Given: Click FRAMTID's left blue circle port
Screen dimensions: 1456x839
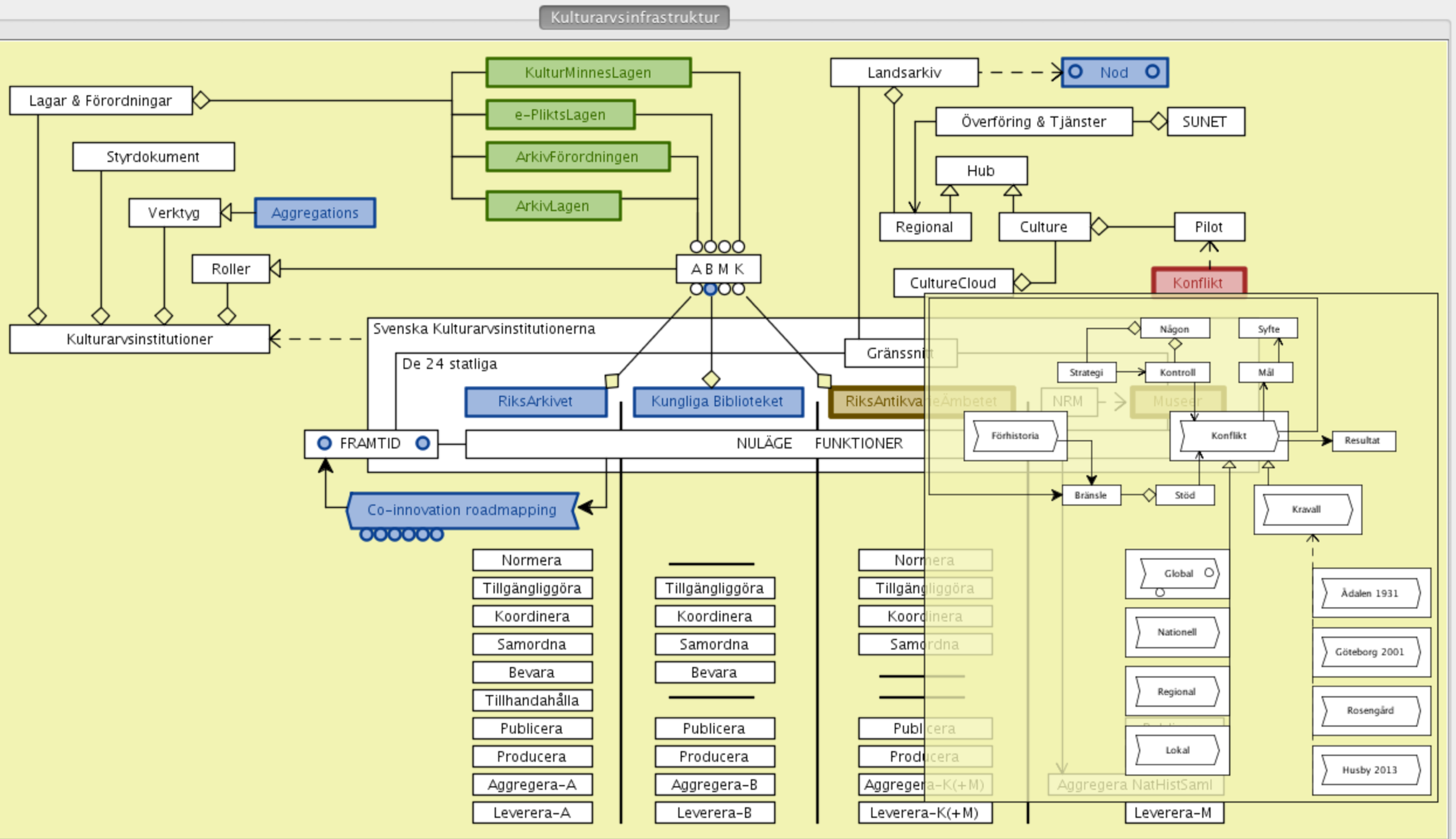Looking at the screenshot, I should [x=324, y=443].
